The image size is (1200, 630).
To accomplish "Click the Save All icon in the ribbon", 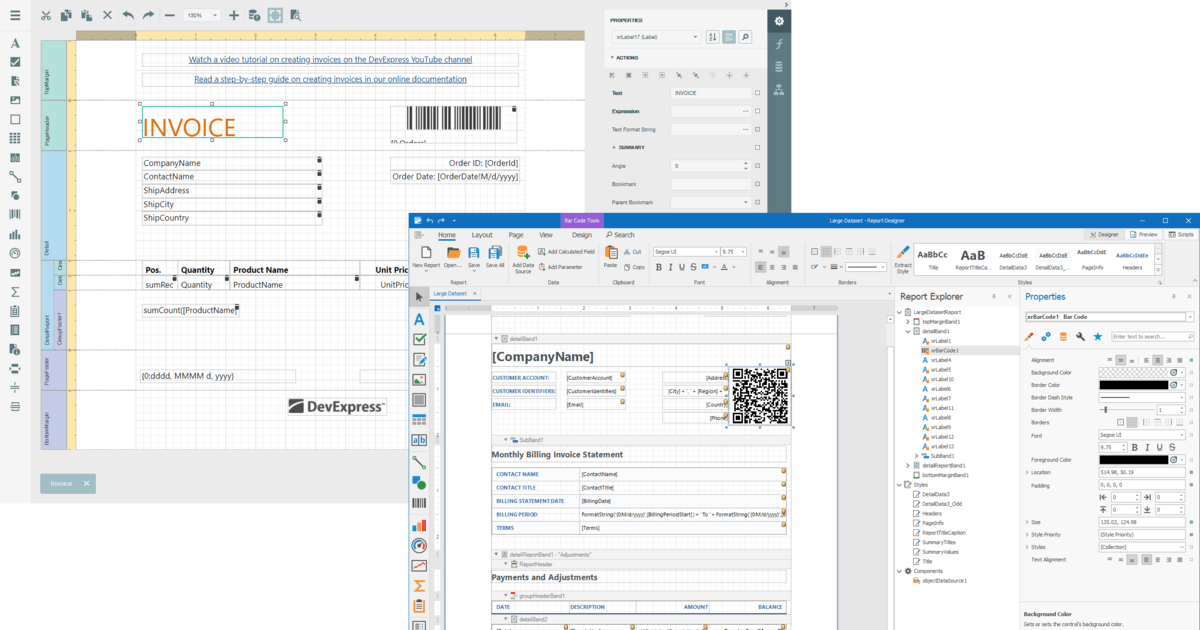I will 495,253.
